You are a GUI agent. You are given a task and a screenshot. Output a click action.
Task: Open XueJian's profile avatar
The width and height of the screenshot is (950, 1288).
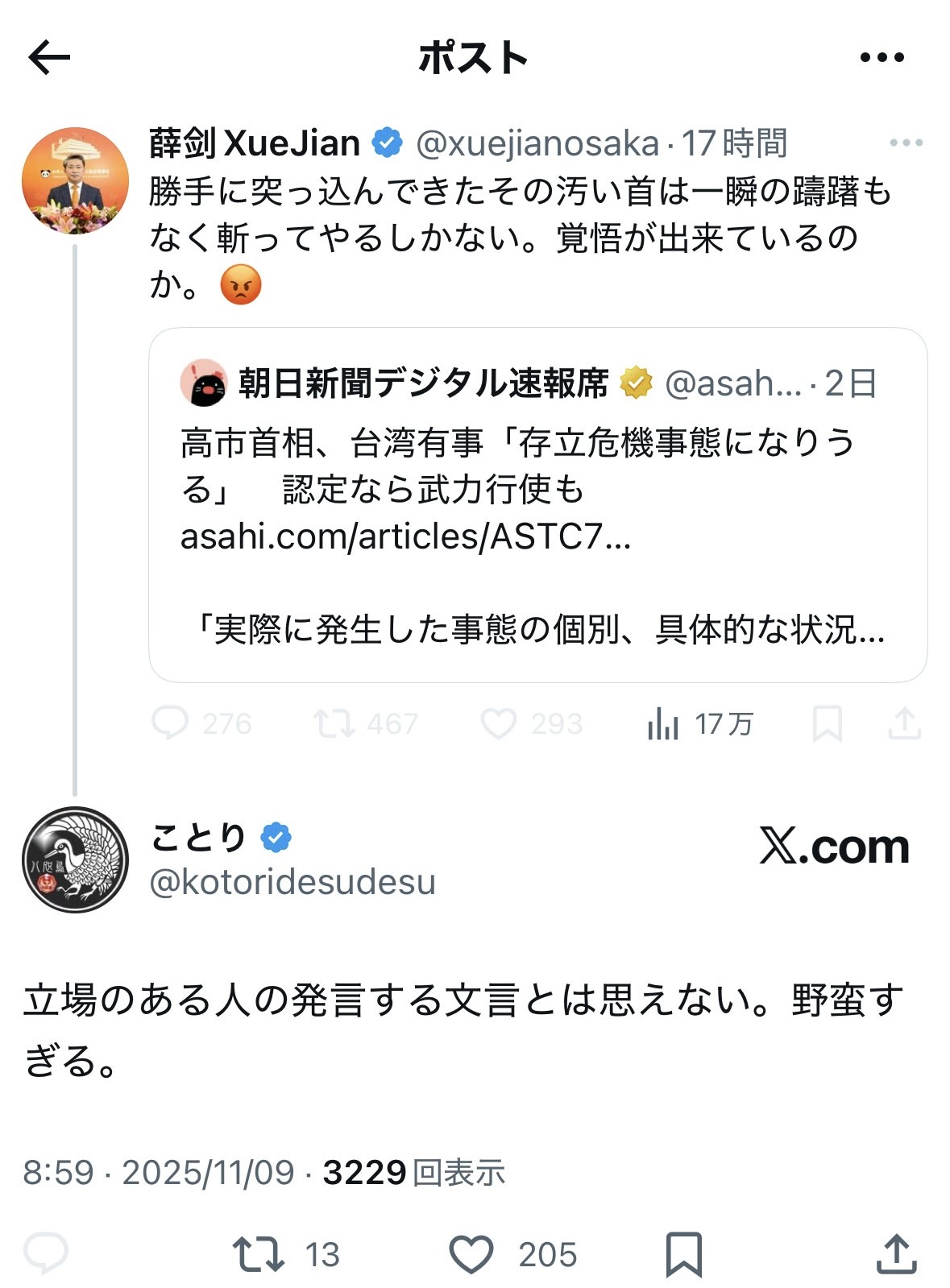[x=75, y=180]
